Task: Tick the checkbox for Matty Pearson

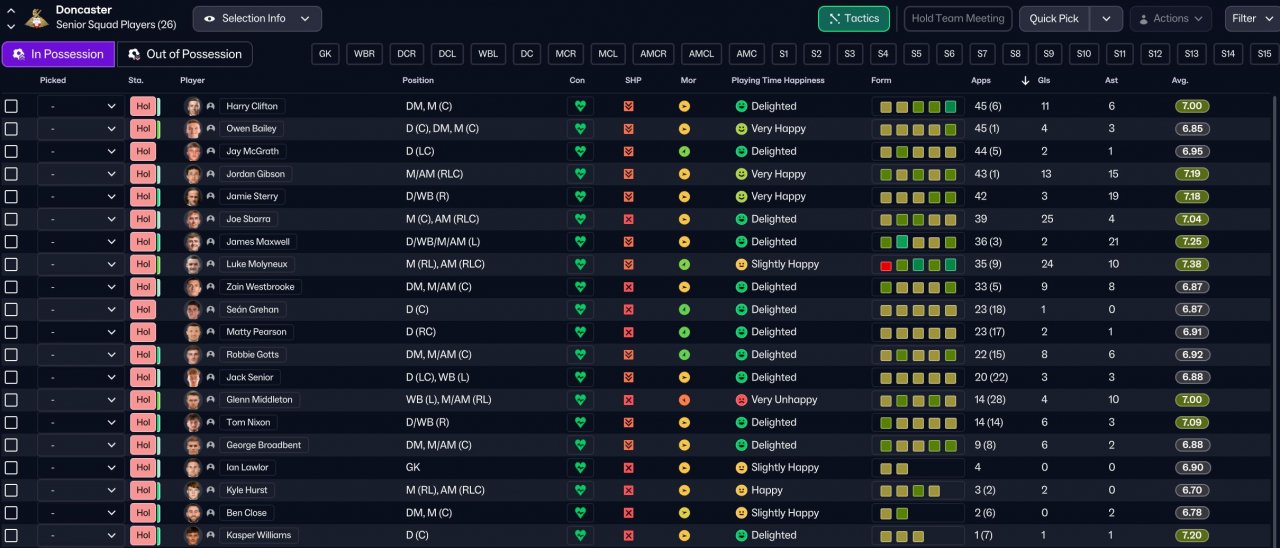Action: pos(11,332)
